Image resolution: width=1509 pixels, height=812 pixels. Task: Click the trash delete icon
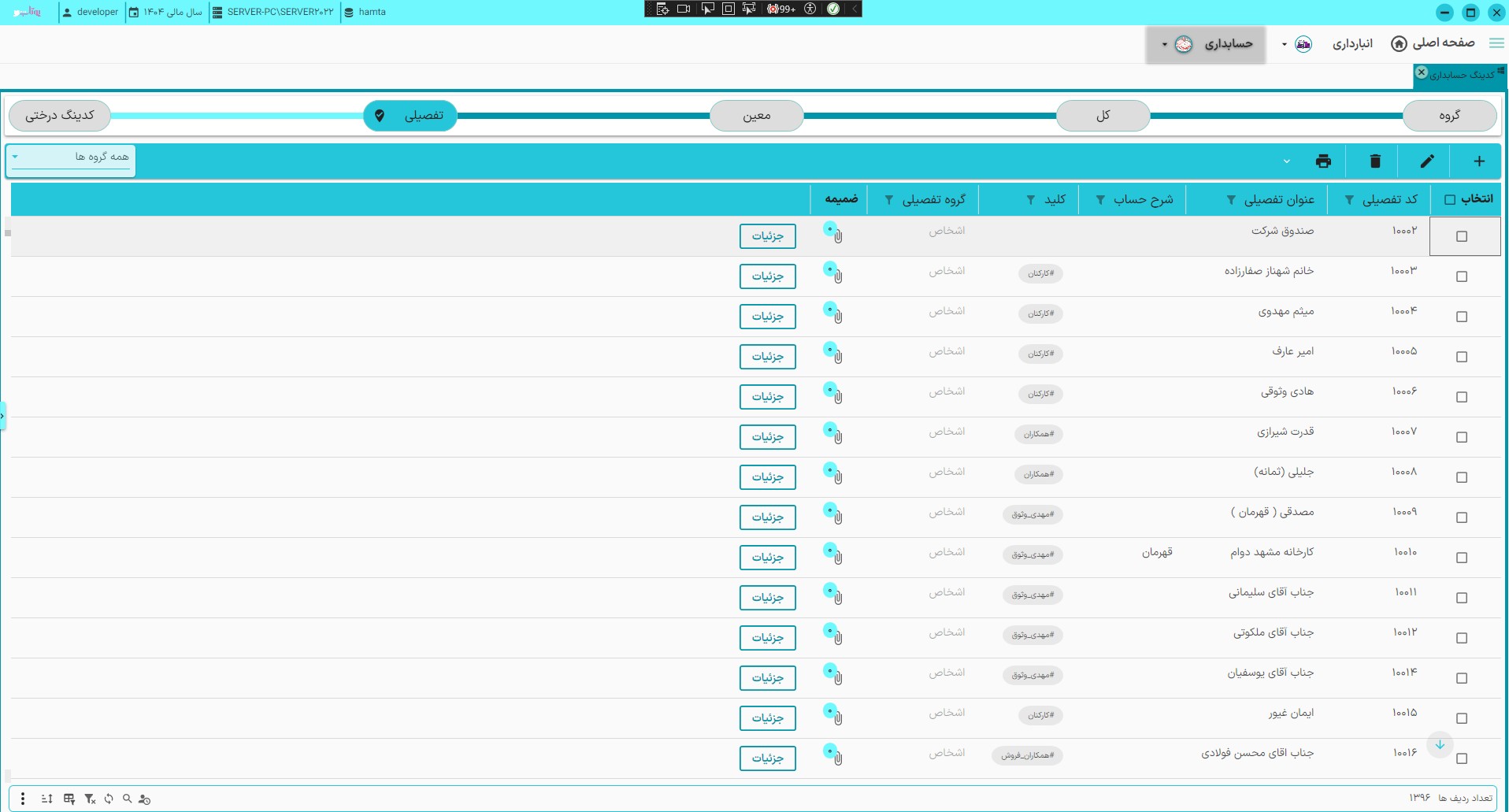click(x=1375, y=161)
